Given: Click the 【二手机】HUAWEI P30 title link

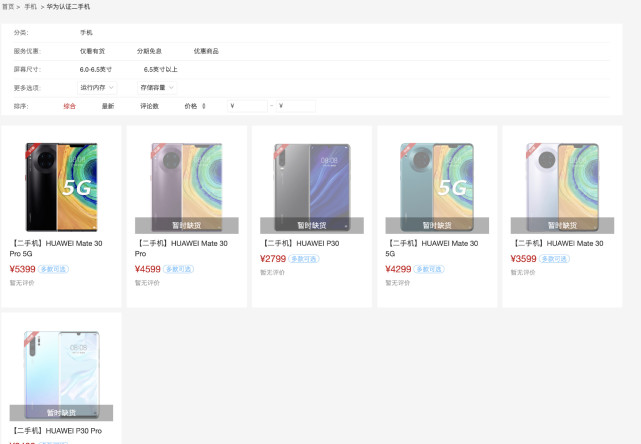Looking at the screenshot, I should (300, 243).
